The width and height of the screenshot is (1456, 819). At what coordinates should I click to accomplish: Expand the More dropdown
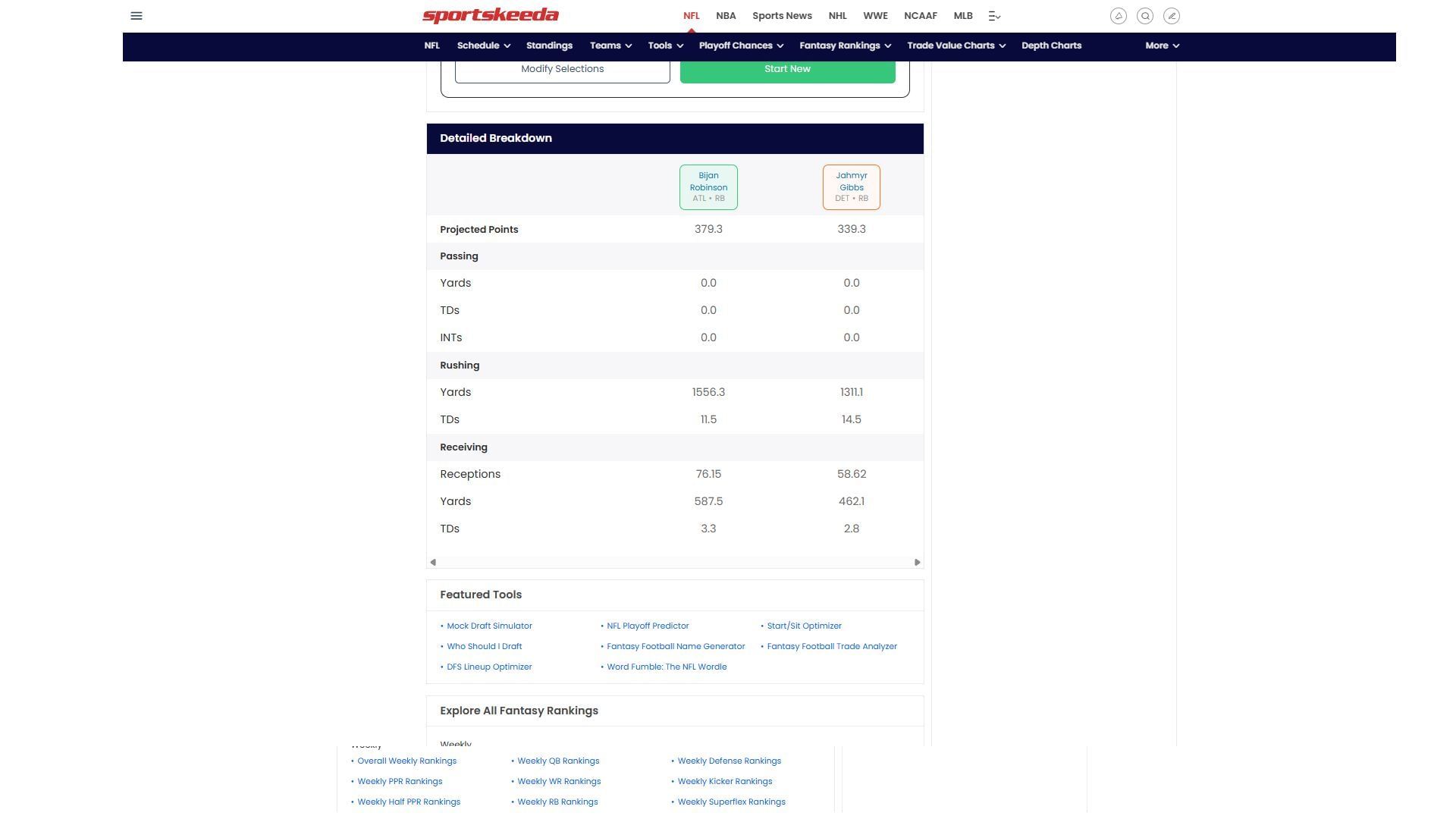click(x=1162, y=45)
